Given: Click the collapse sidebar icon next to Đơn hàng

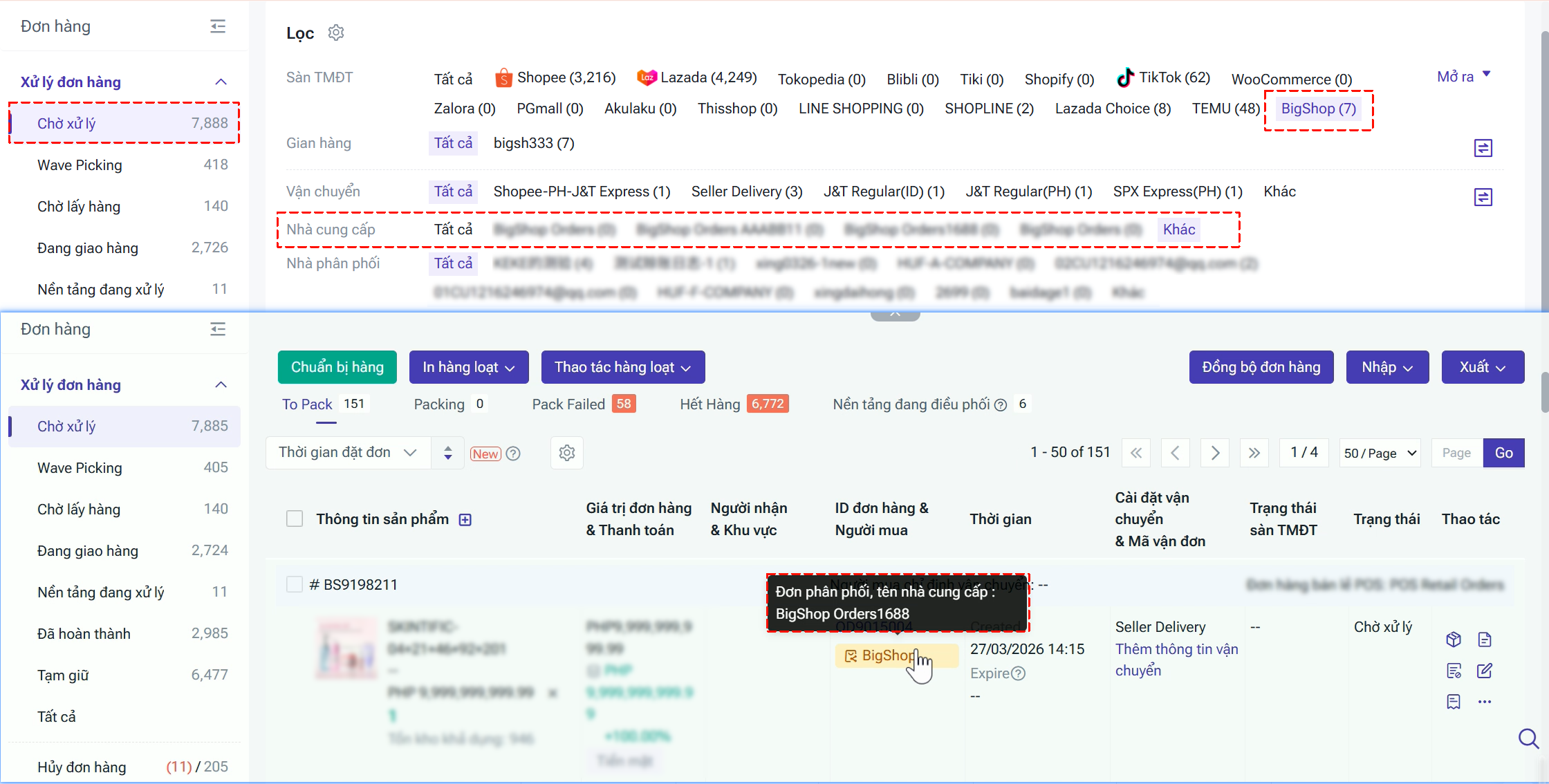Looking at the screenshot, I should click(x=218, y=26).
